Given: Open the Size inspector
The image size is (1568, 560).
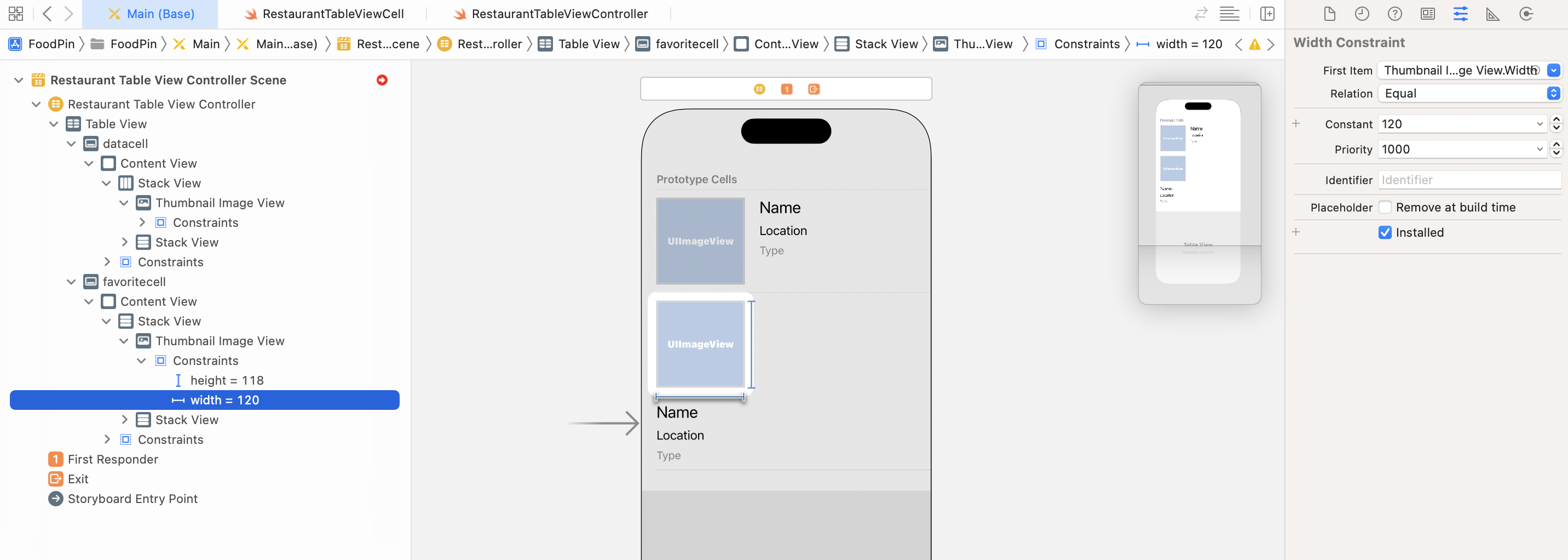Looking at the screenshot, I should tap(1492, 13).
